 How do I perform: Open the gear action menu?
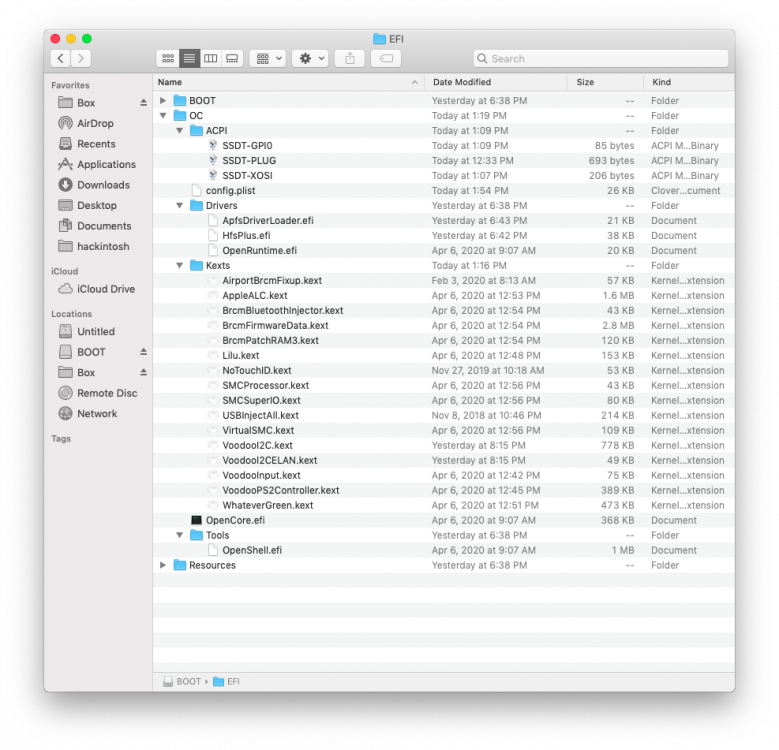tap(311, 59)
